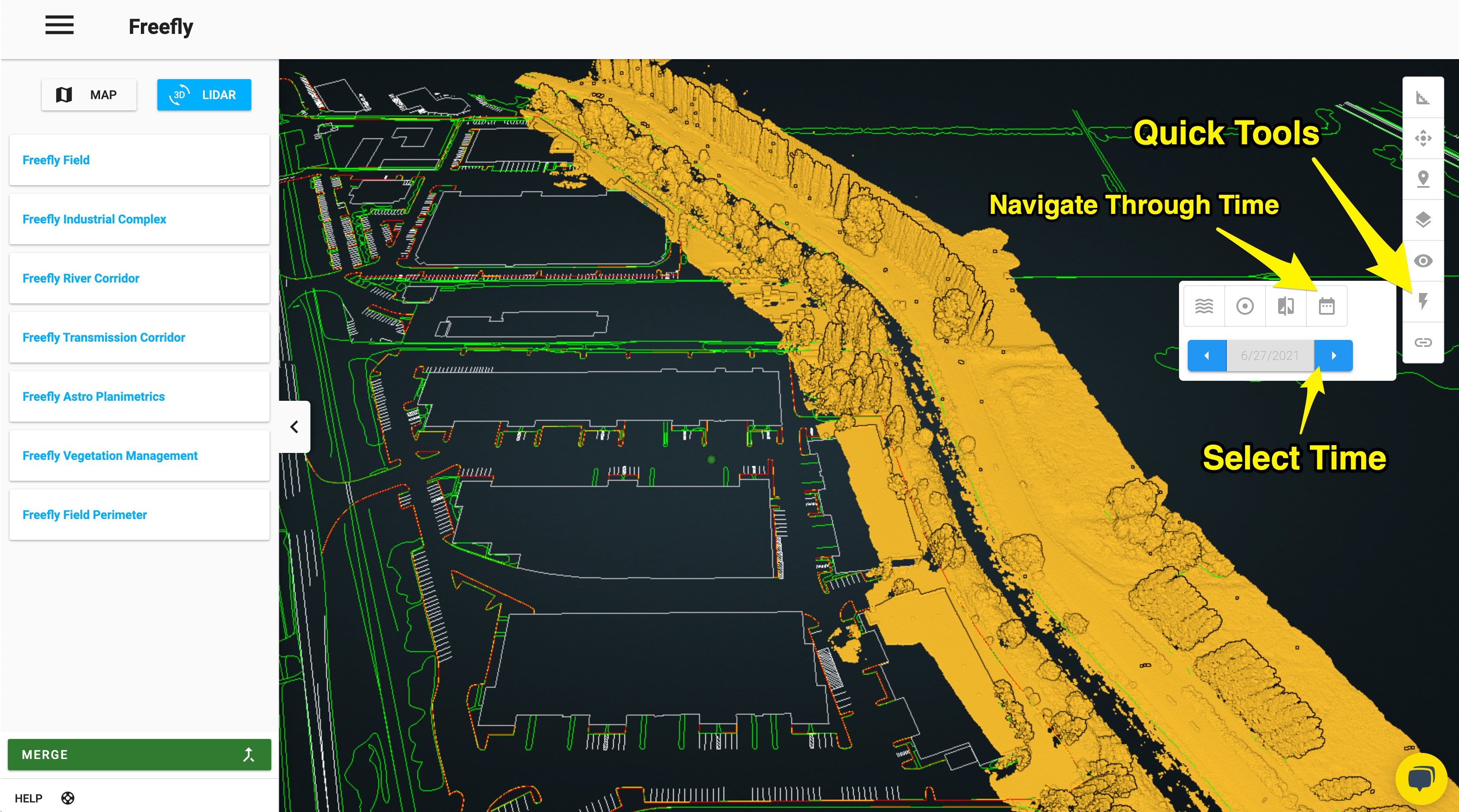This screenshot has height=812, width=1459.
Task: Switch to the MAP view
Action: point(89,95)
